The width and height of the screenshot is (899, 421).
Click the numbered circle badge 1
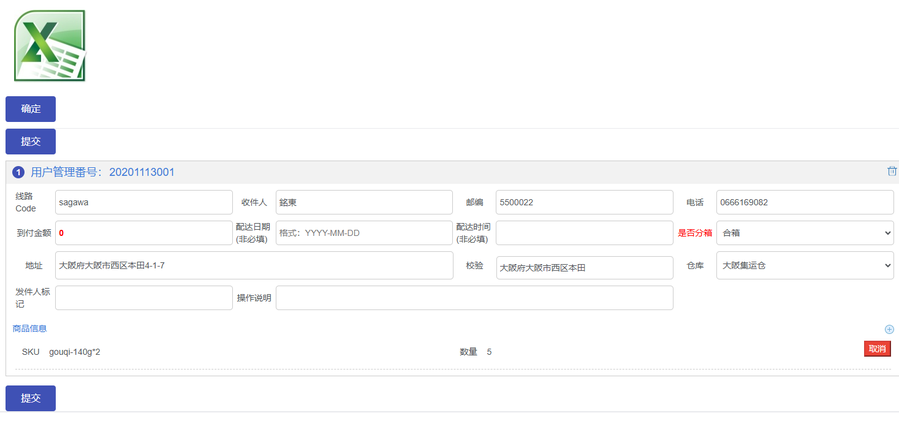[18, 172]
